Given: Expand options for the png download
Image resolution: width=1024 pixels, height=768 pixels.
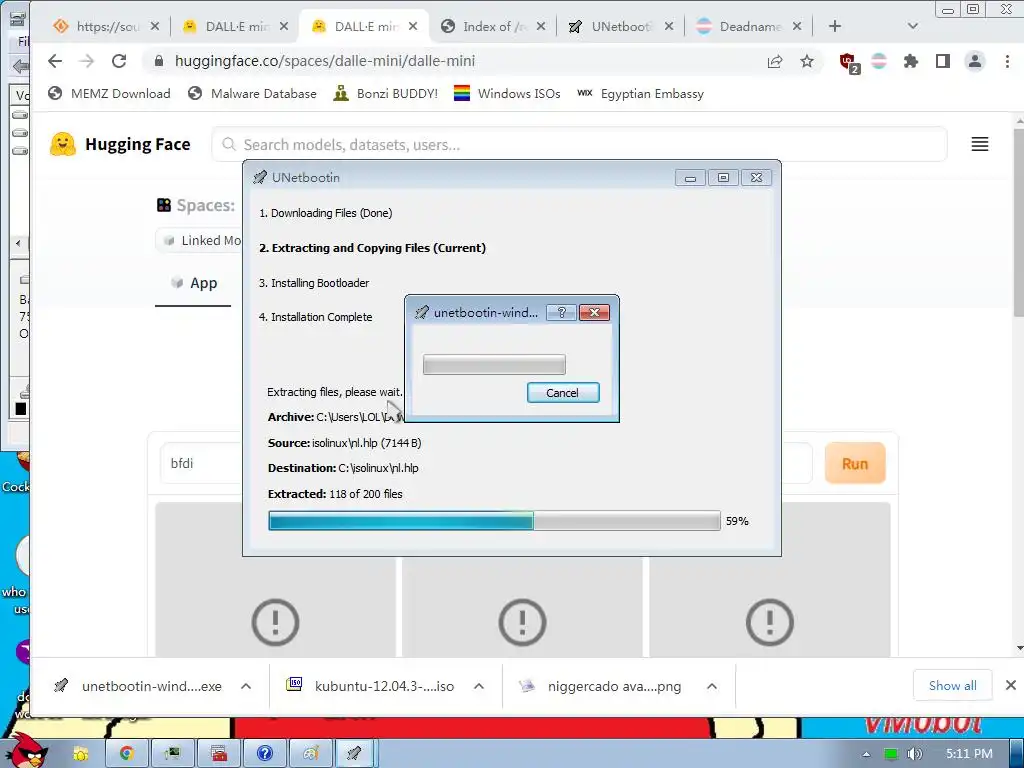Looking at the screenshot, I should pyautogui.click(x=712, y=686).
